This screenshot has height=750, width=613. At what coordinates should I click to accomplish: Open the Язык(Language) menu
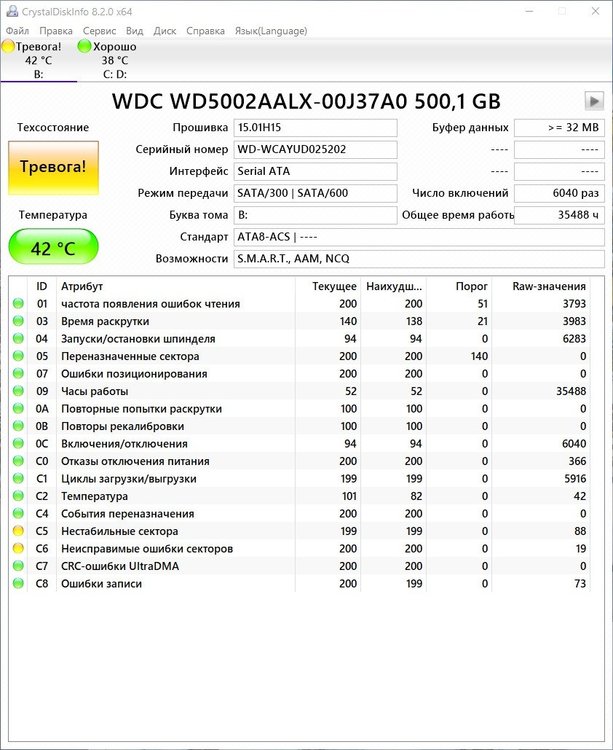271,31
